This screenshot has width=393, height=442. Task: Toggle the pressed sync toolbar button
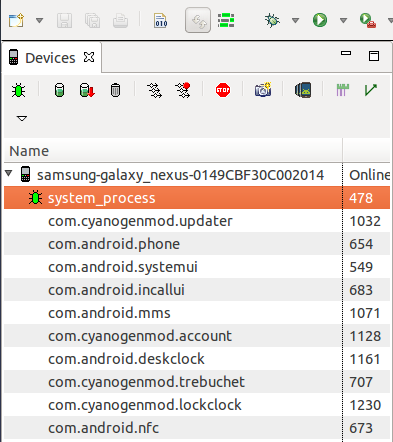pos(198,20)
